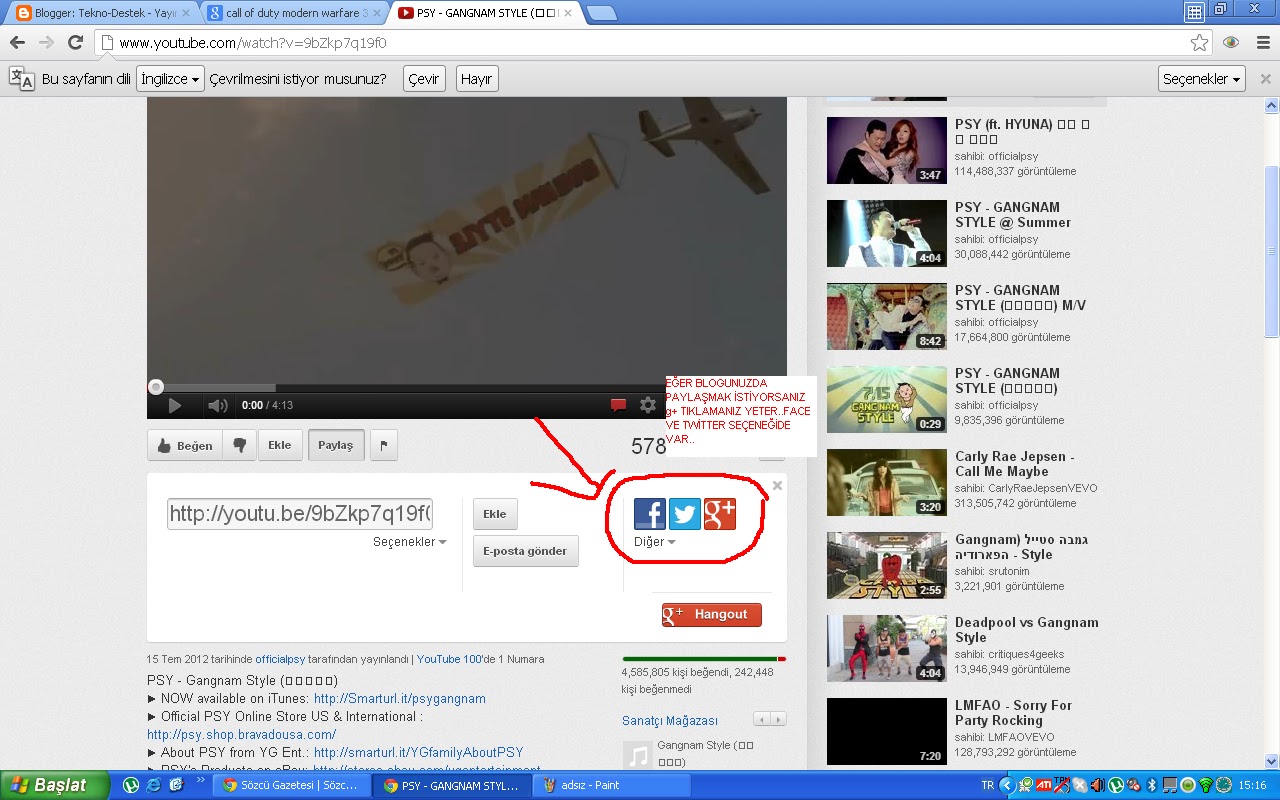Click the eye extension icon
1280x800 pixels.
pos(1231,43)
